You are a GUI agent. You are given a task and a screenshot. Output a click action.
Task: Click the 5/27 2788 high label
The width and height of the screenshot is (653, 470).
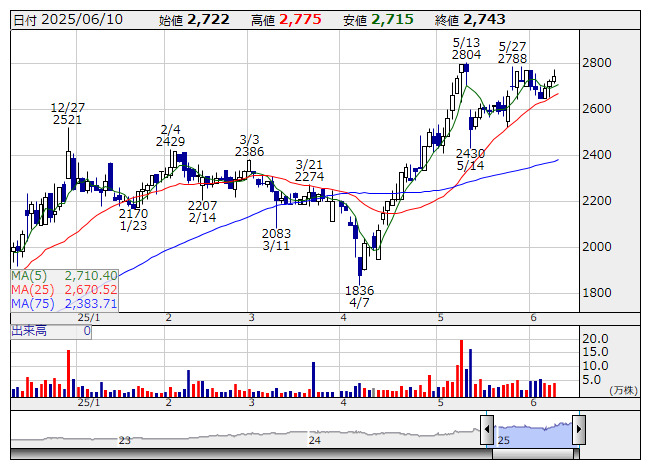coord(512,52)
